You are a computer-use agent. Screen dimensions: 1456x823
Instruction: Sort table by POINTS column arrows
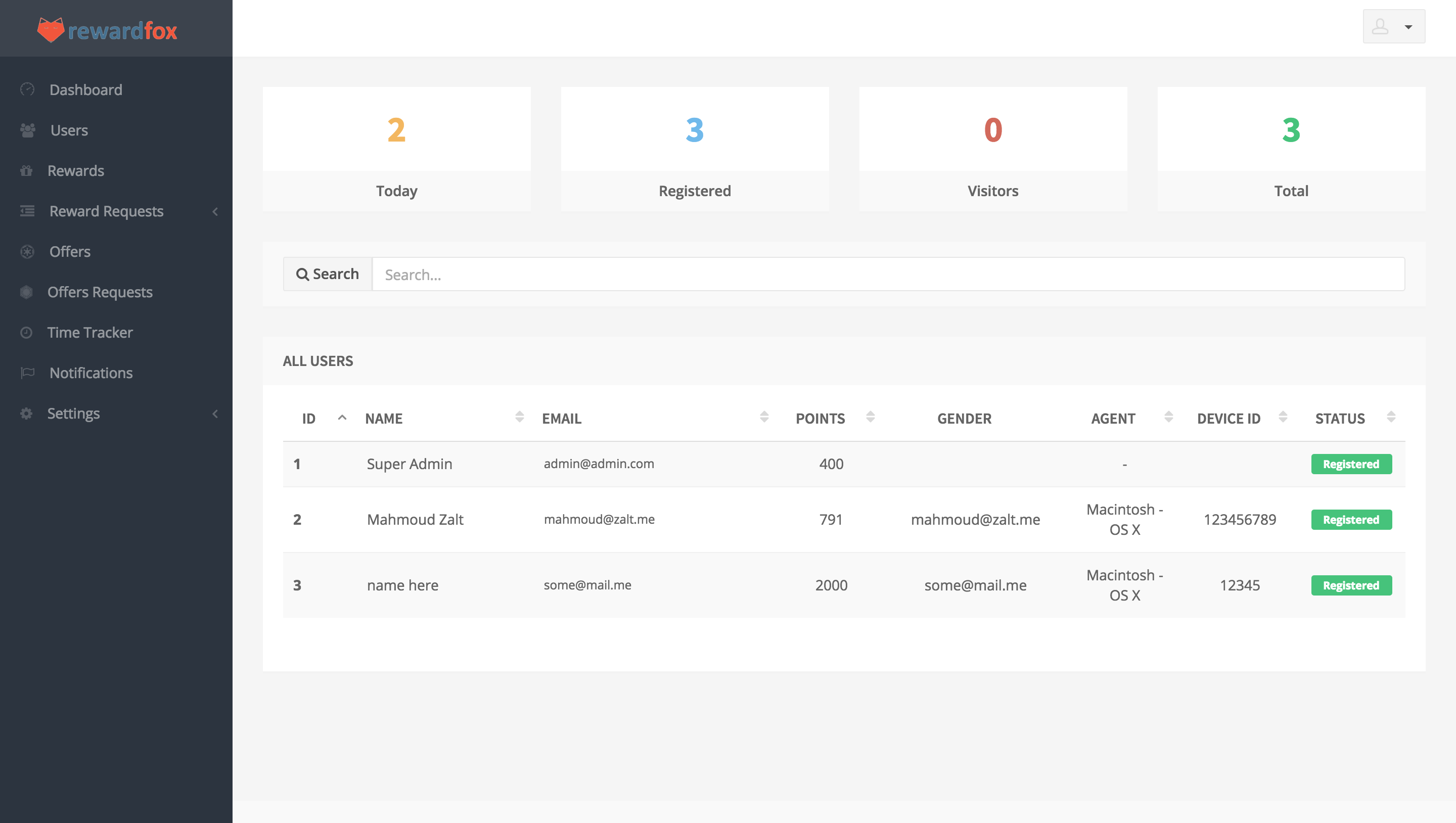871,417
